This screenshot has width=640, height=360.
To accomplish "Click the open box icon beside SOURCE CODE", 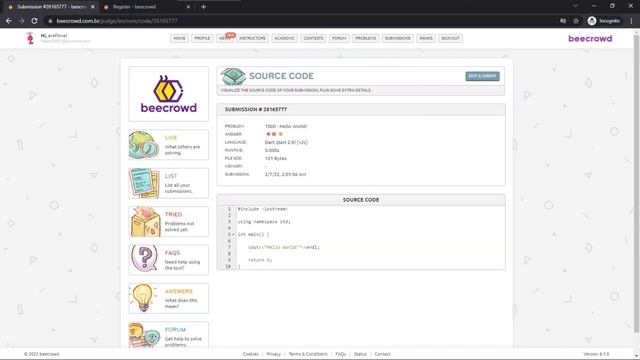I will coord(233,76).
